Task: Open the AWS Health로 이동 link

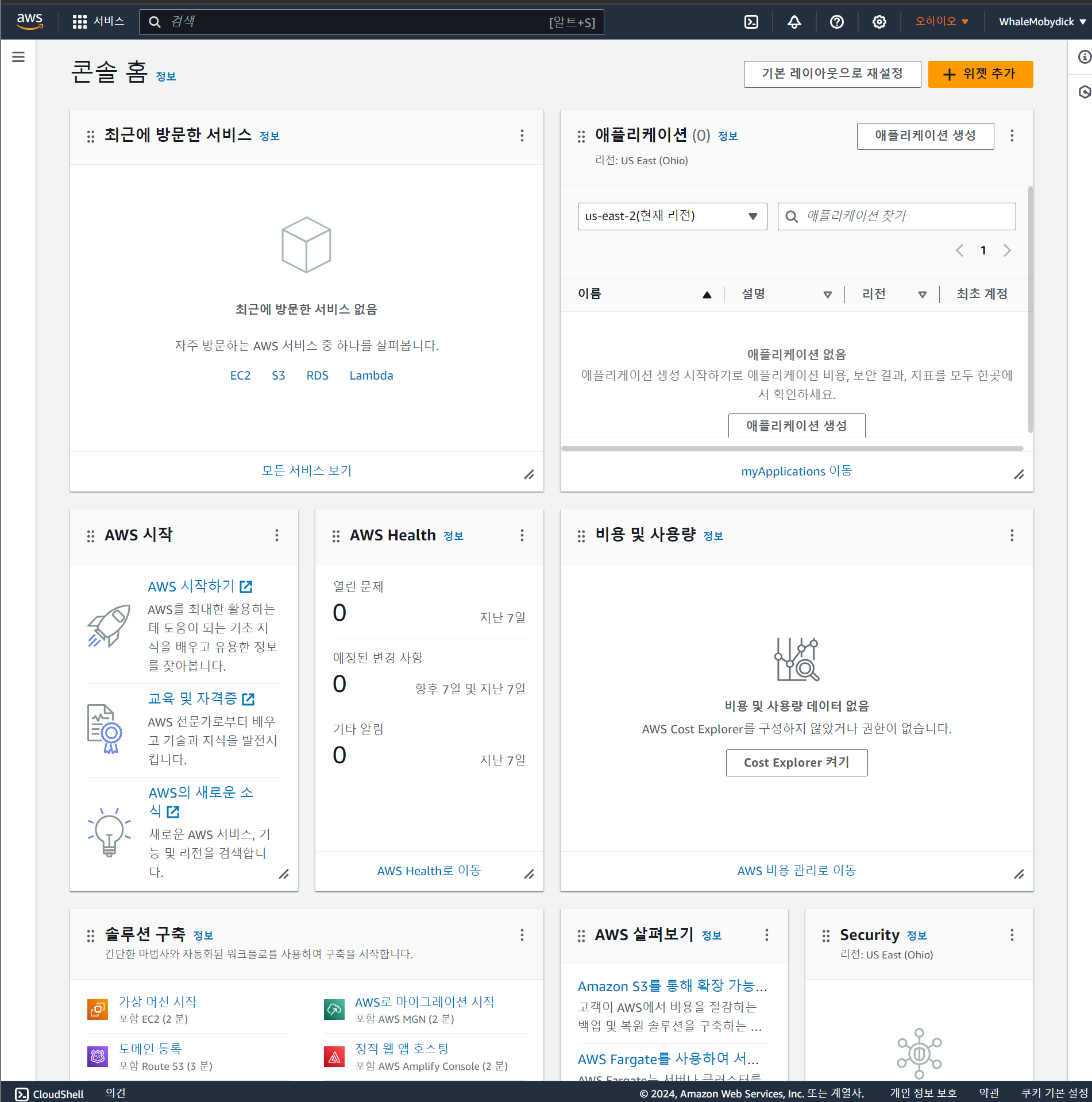Action: pyautogui.click(x=429, y=871)
